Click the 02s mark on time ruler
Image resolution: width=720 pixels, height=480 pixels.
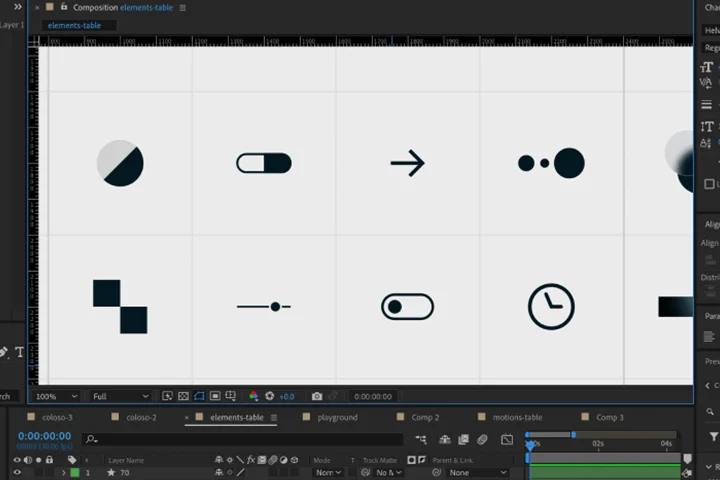coord(598,444)
